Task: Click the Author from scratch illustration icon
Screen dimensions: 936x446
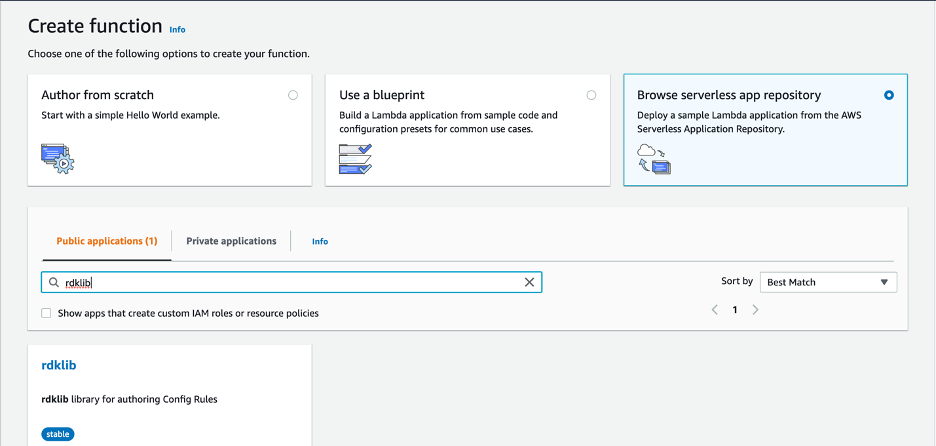Action: point(58,158)
